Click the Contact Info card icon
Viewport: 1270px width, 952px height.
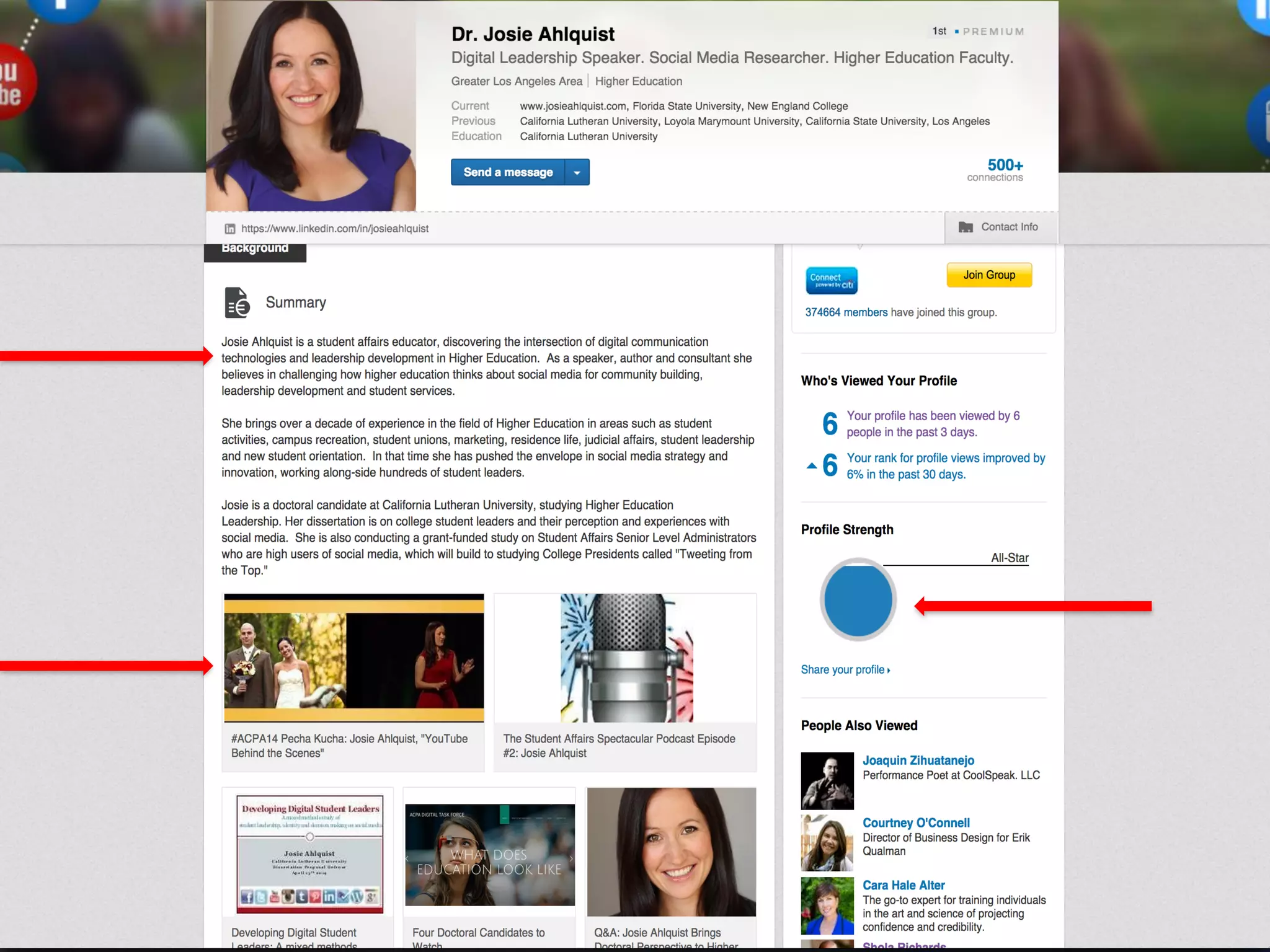(966, 227)
